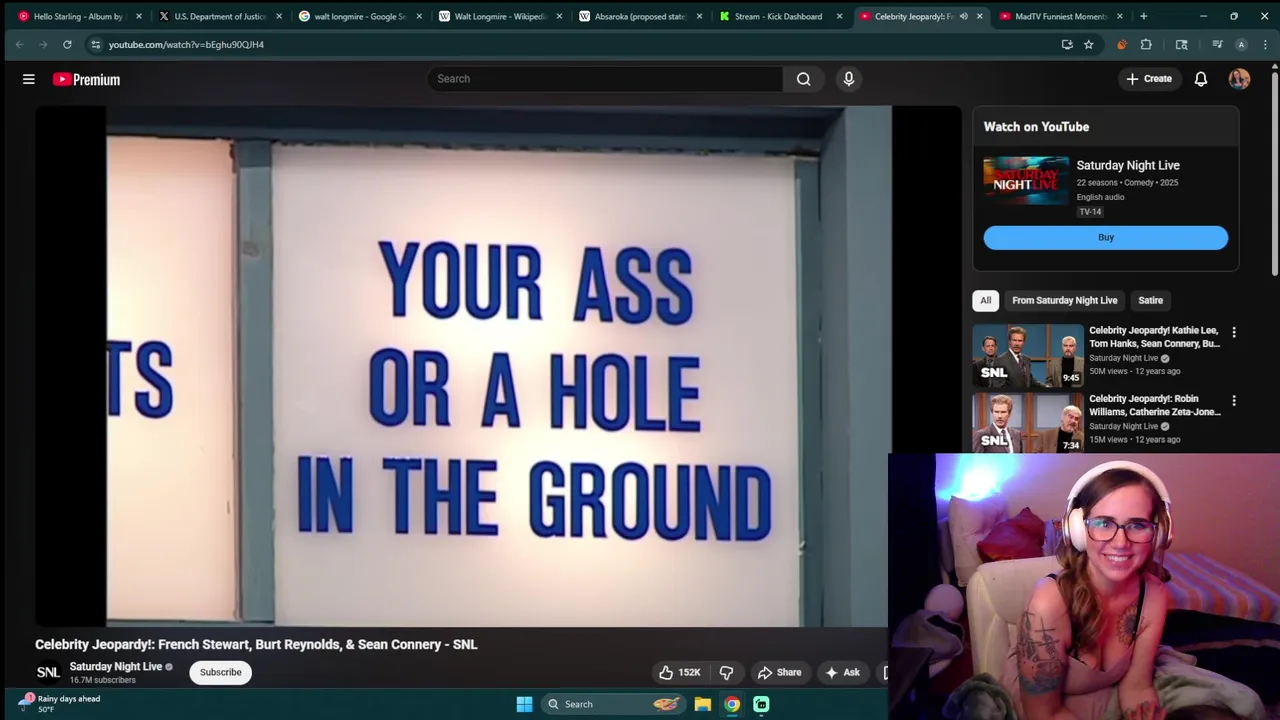Open File Explorer from taskbar
1280x720 pixels.
click(x=703, y=704)
